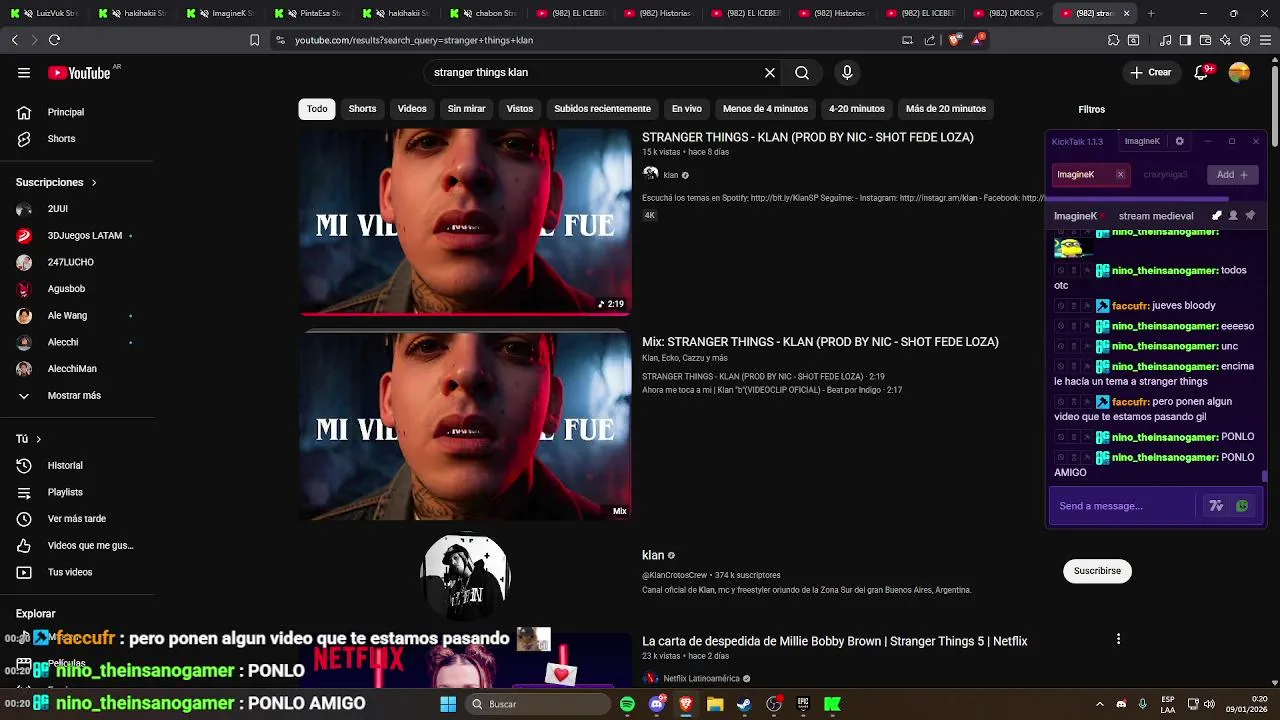Select the 'Videos' filter chip

click(x=412, y=108)
